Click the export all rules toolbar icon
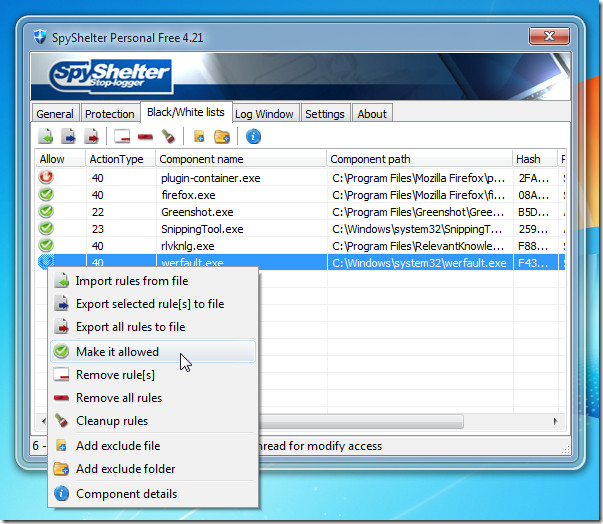This screenshot has height=524, width=603. click(x=92, y=136)
